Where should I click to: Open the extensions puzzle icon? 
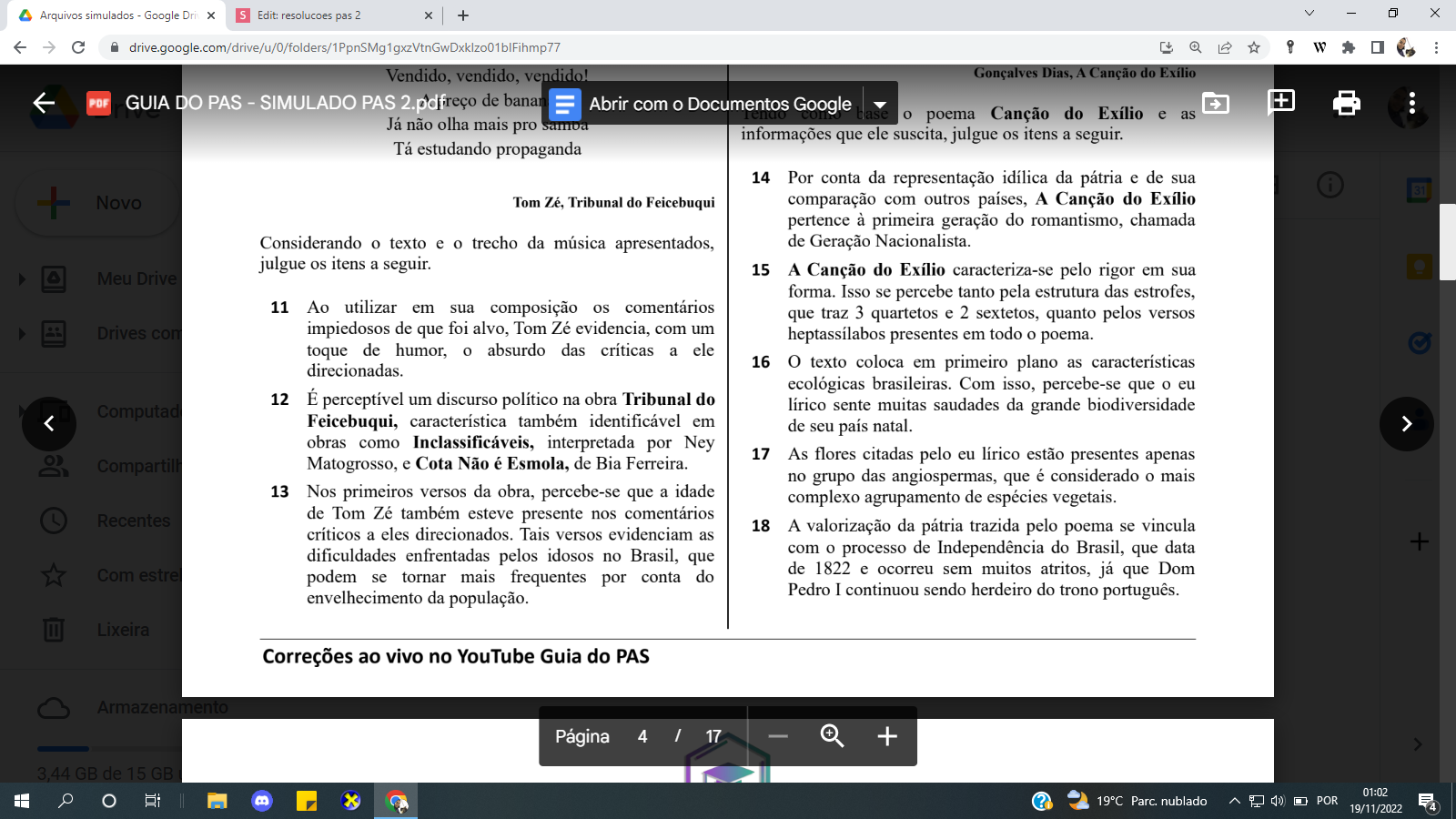pos(1349,47)
